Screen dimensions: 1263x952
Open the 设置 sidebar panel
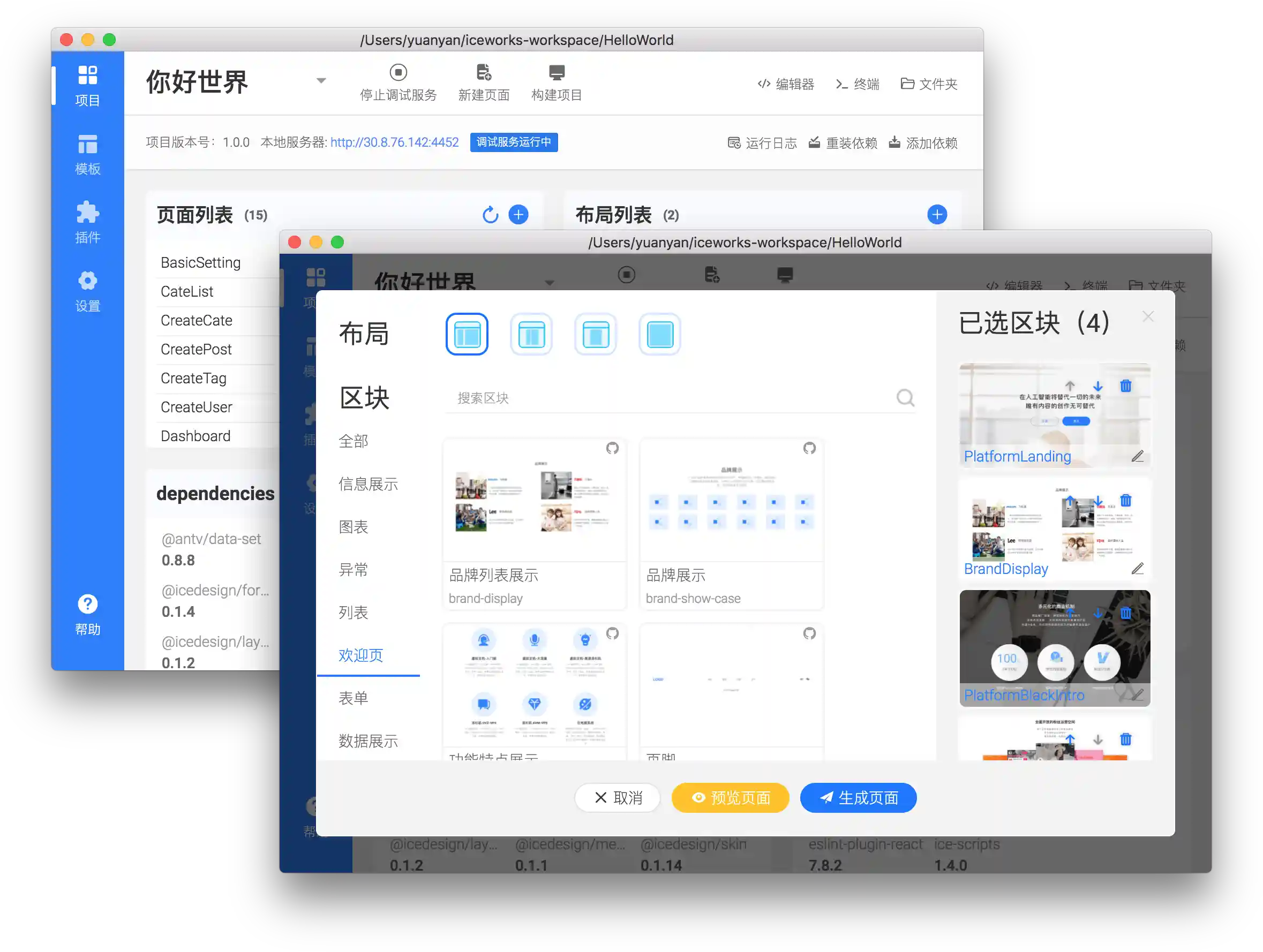(x=87, y=290)
